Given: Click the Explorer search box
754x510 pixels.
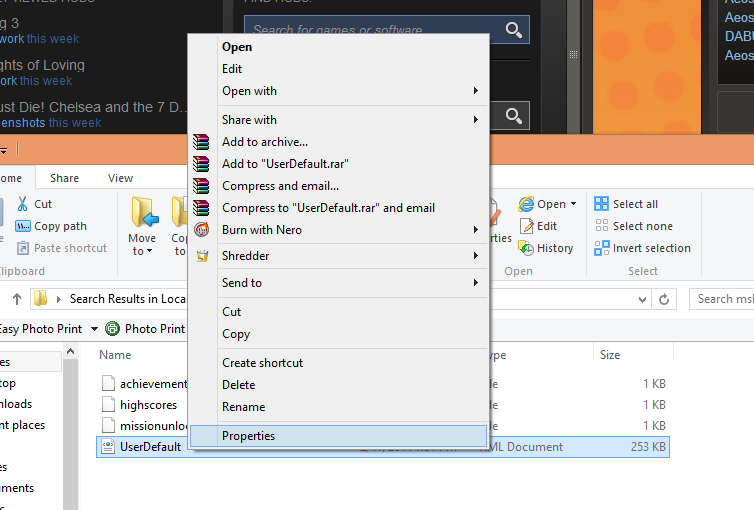Looking at the screenshot, I should pyautogui.click(x=721, y=299).
